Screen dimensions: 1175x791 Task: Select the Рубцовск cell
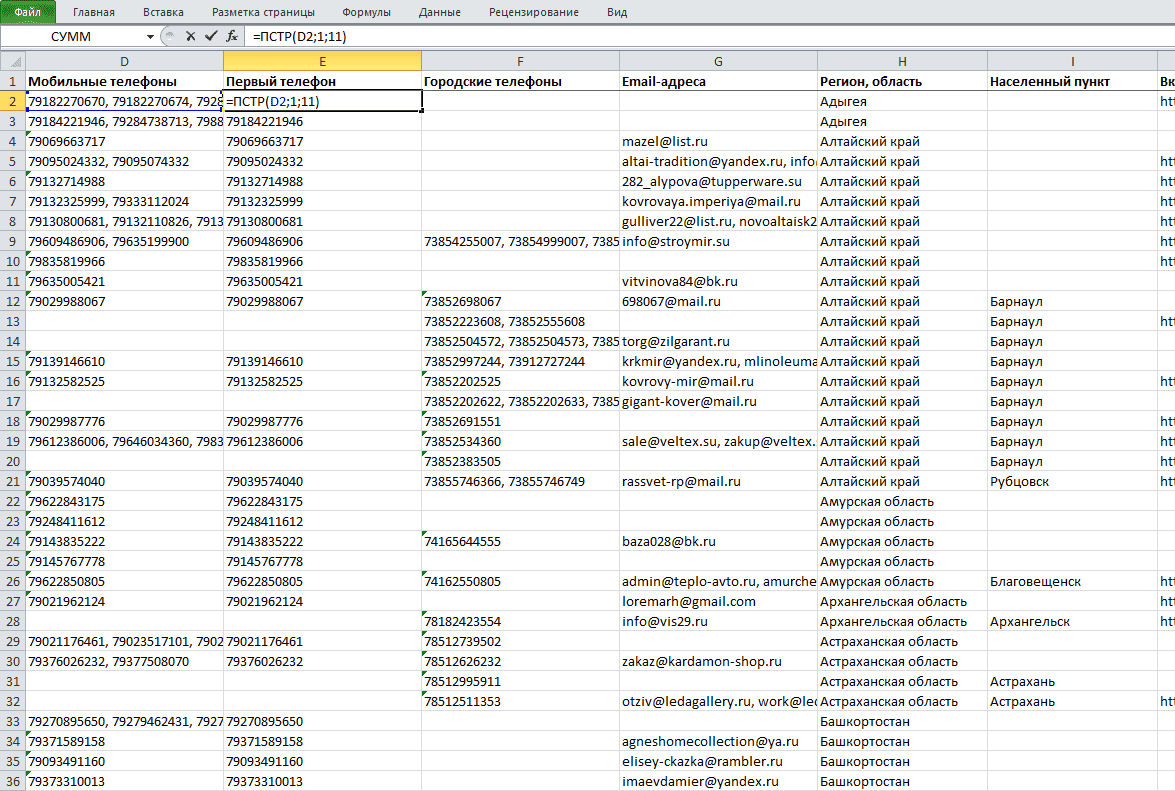tap(1072, 481)
